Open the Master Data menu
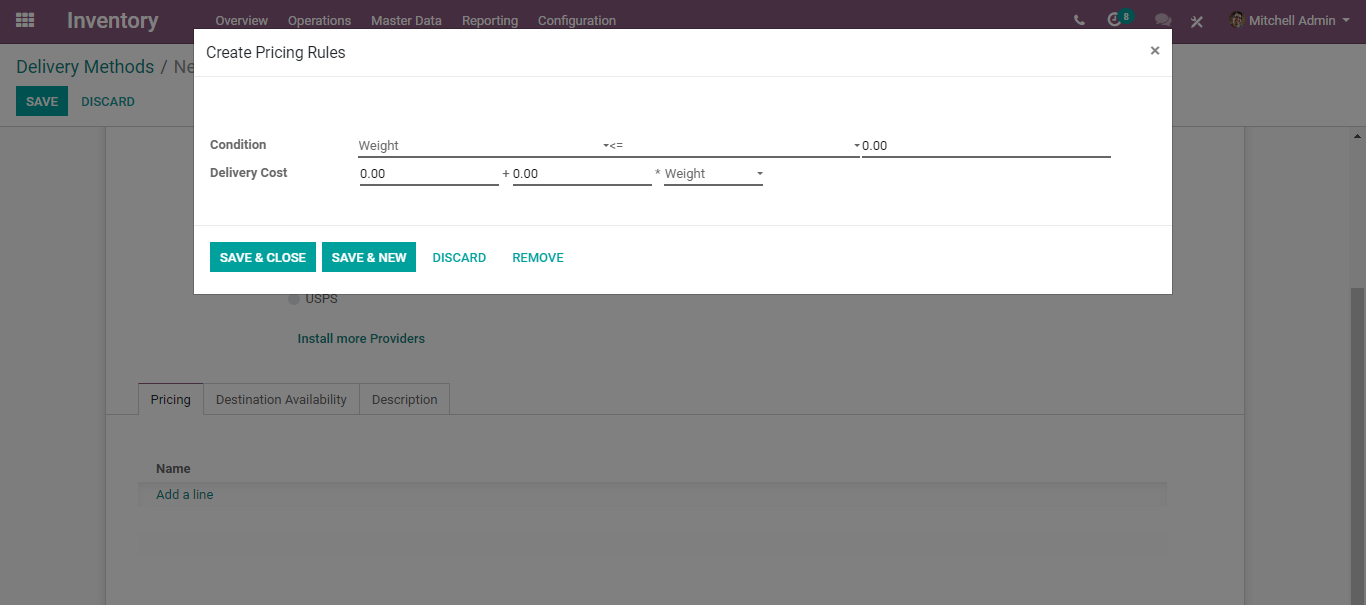This screenshot has height=605, width=1366. pos(406,20)
